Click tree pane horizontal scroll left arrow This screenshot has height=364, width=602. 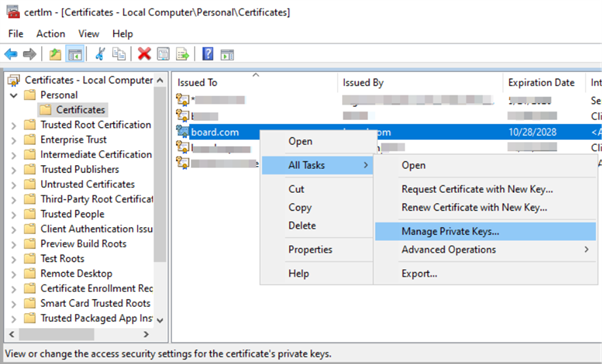[x=12, y=334]
